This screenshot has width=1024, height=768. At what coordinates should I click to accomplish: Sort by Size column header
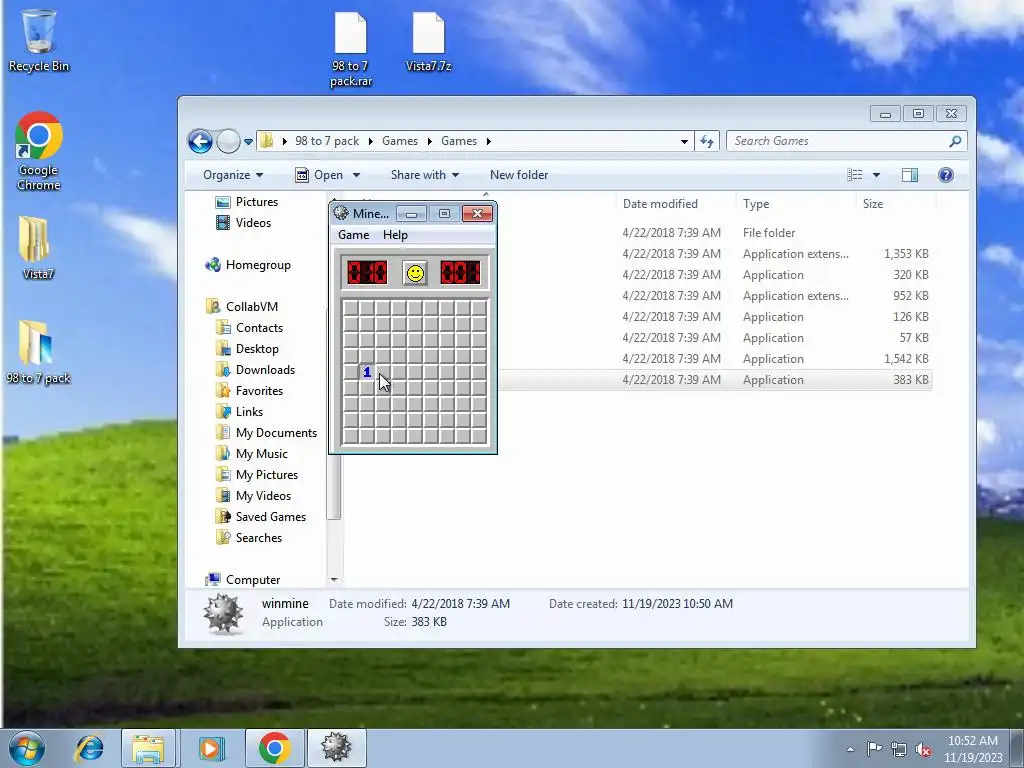pos(872,204)
